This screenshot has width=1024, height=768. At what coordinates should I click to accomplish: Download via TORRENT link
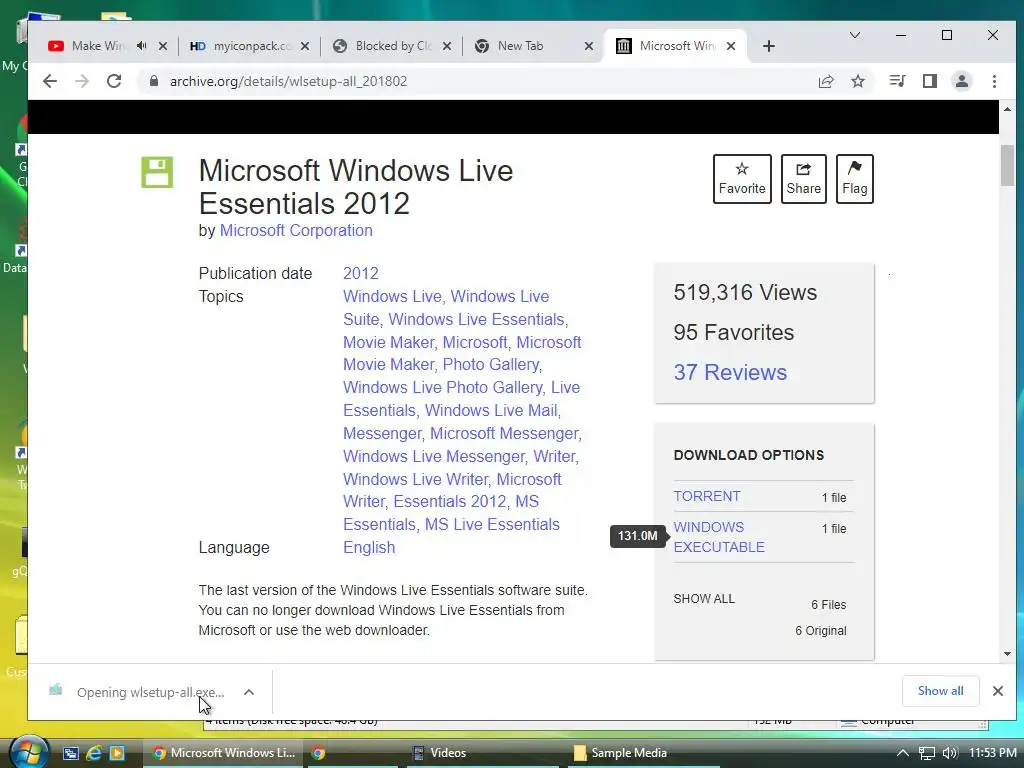(707, 496)
